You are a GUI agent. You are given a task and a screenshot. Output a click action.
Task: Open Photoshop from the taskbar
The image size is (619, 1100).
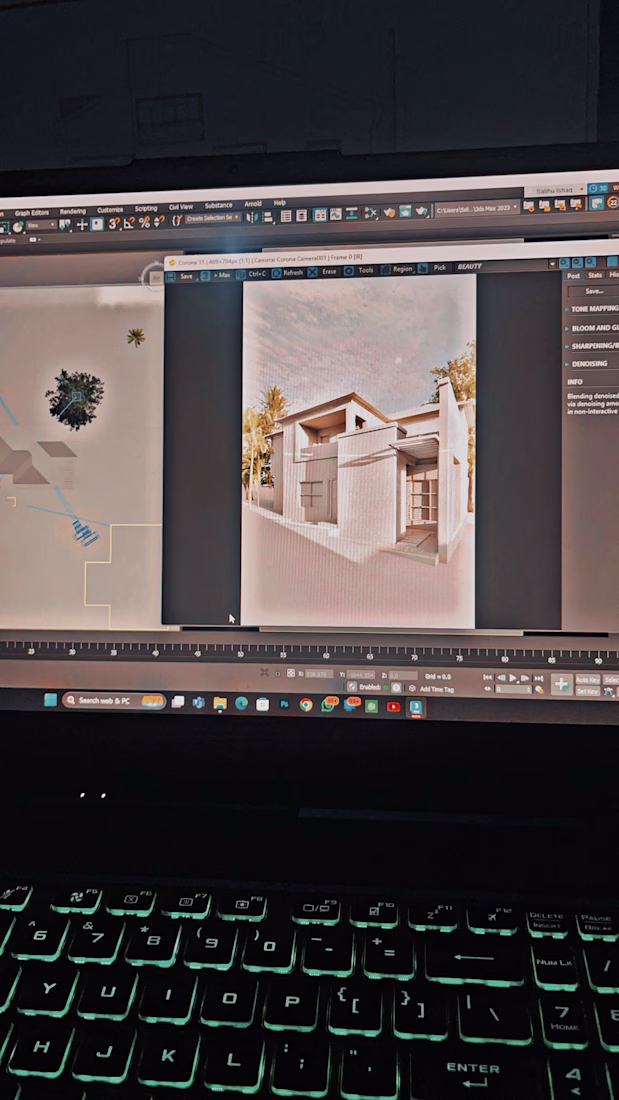point(284,704)
